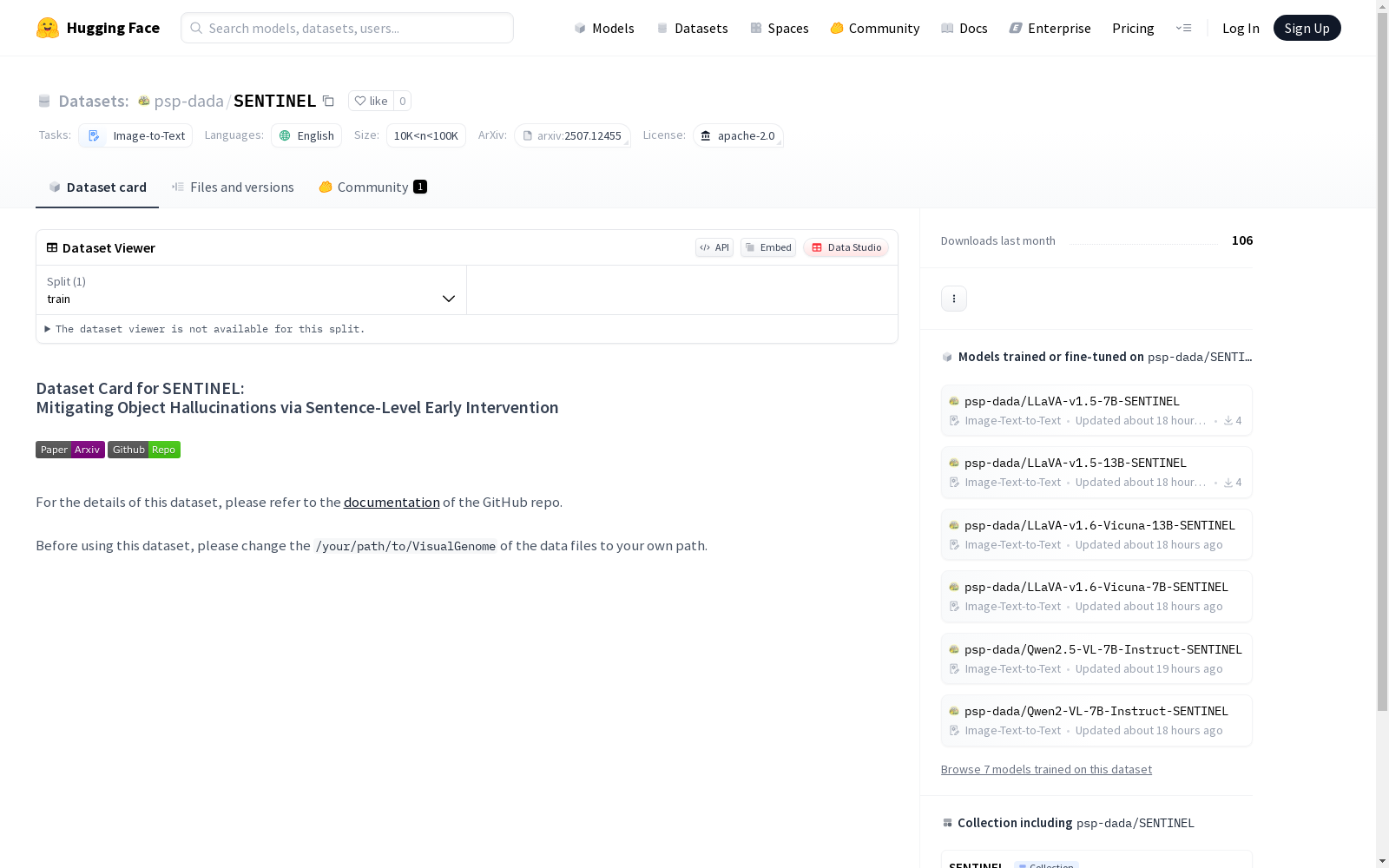
Task: Click the psp-dada owner name link
Action: point(188,101)
